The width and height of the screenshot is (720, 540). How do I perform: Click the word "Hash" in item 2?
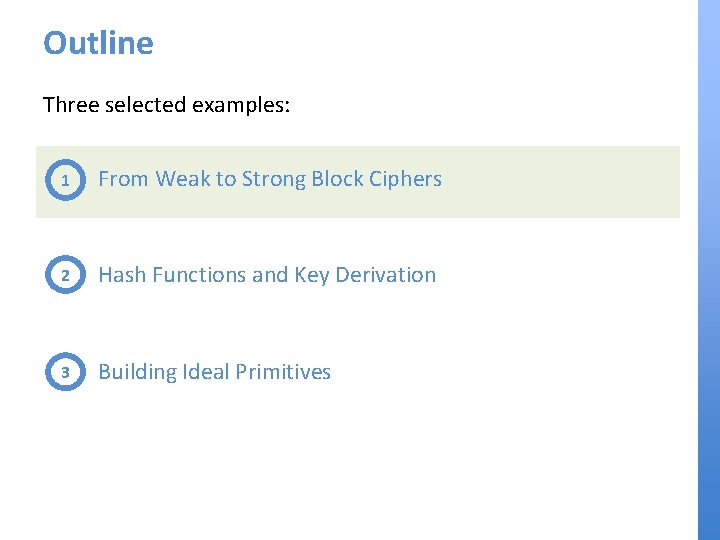click(x=122, y=275)
